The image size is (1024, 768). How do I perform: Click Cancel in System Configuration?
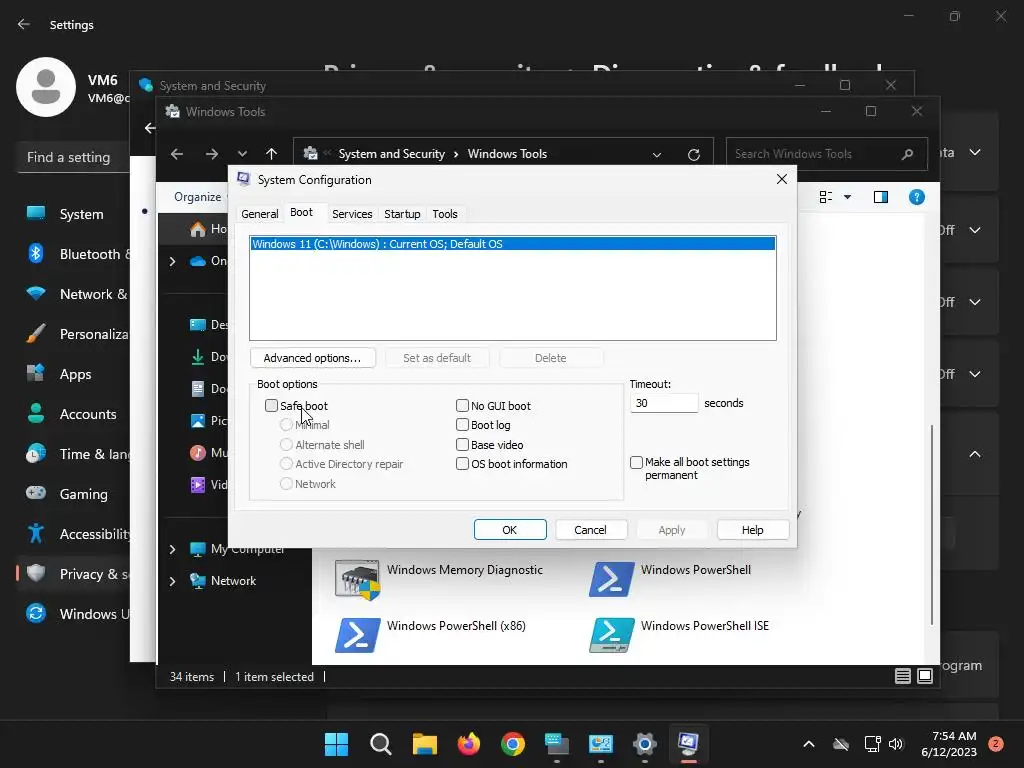click(x=590, y=530)
